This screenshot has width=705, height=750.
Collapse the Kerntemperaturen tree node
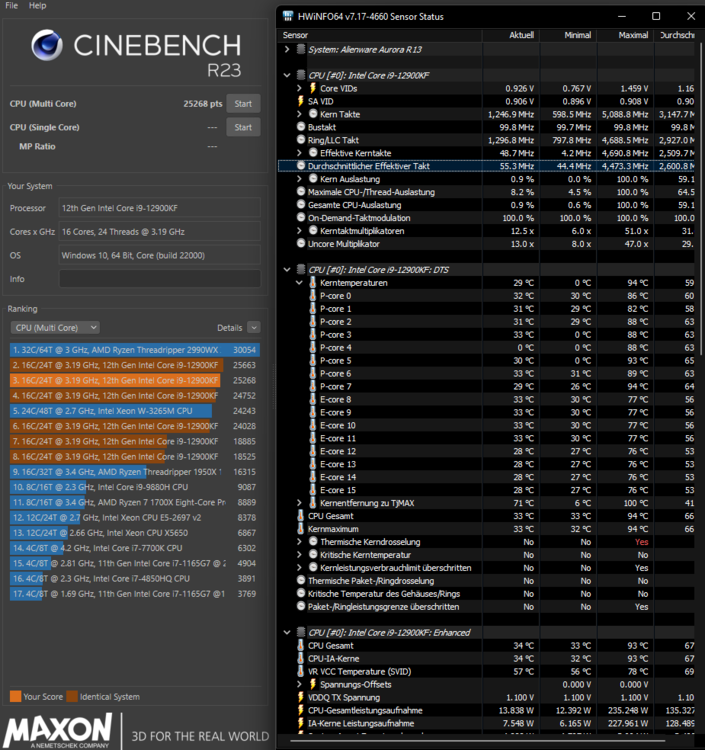299,283
